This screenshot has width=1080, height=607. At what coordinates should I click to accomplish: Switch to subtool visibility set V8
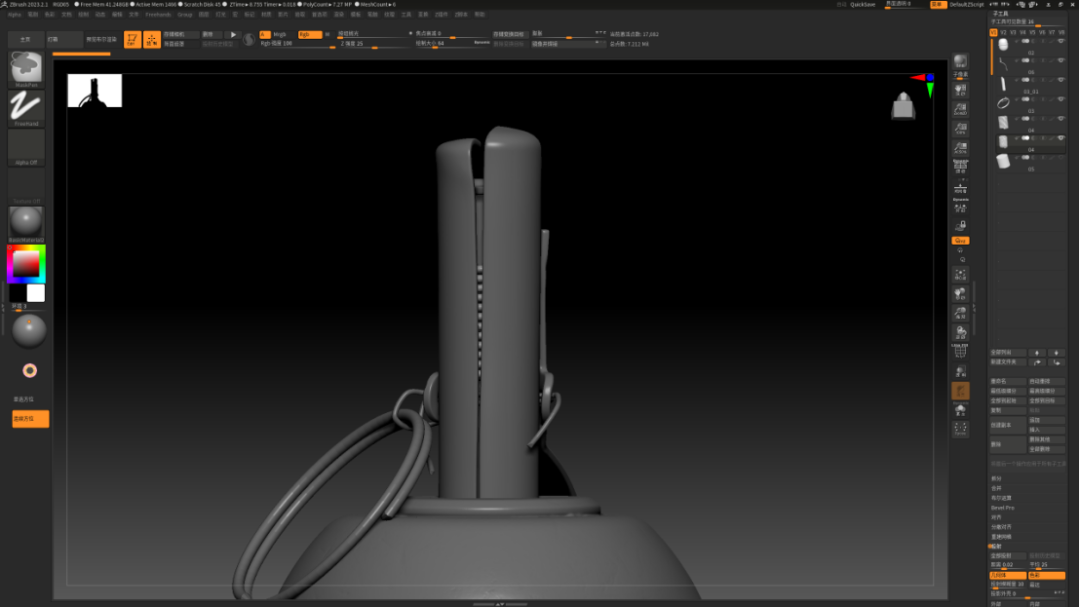[x=1061, y=32]
